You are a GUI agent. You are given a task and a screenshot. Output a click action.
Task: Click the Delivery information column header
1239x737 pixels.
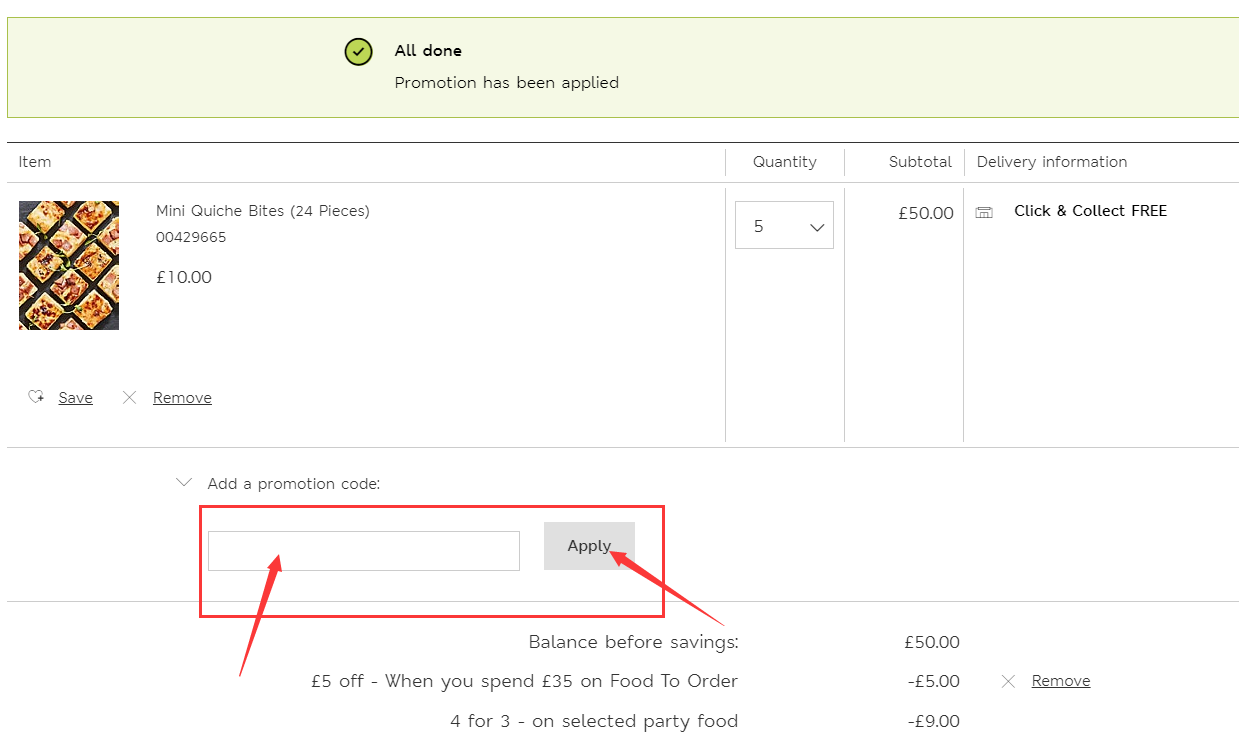coord(1051,162)
